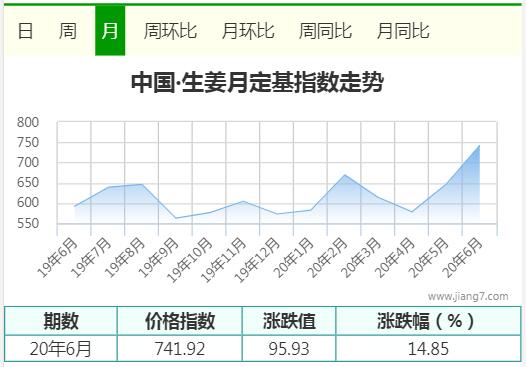The height and width of the screenshot is (367, 526).
Task: Click the 20年2月 peak on the chart line
Action: pos(344,175)
